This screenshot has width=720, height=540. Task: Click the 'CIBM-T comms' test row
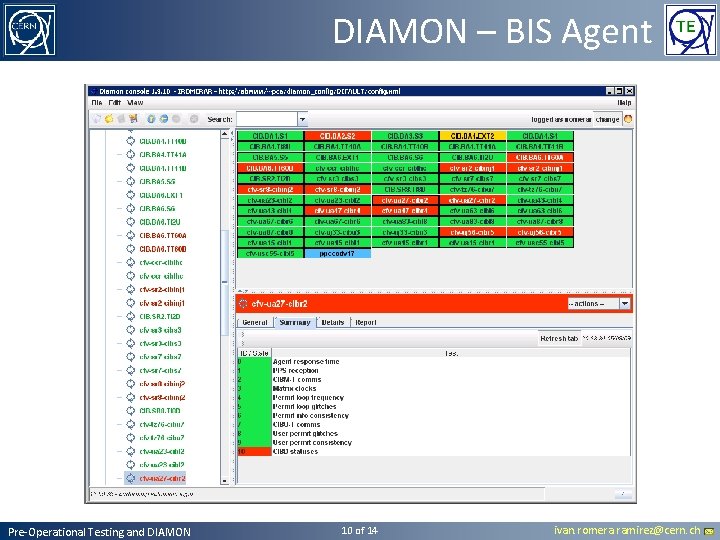point(434,380)
